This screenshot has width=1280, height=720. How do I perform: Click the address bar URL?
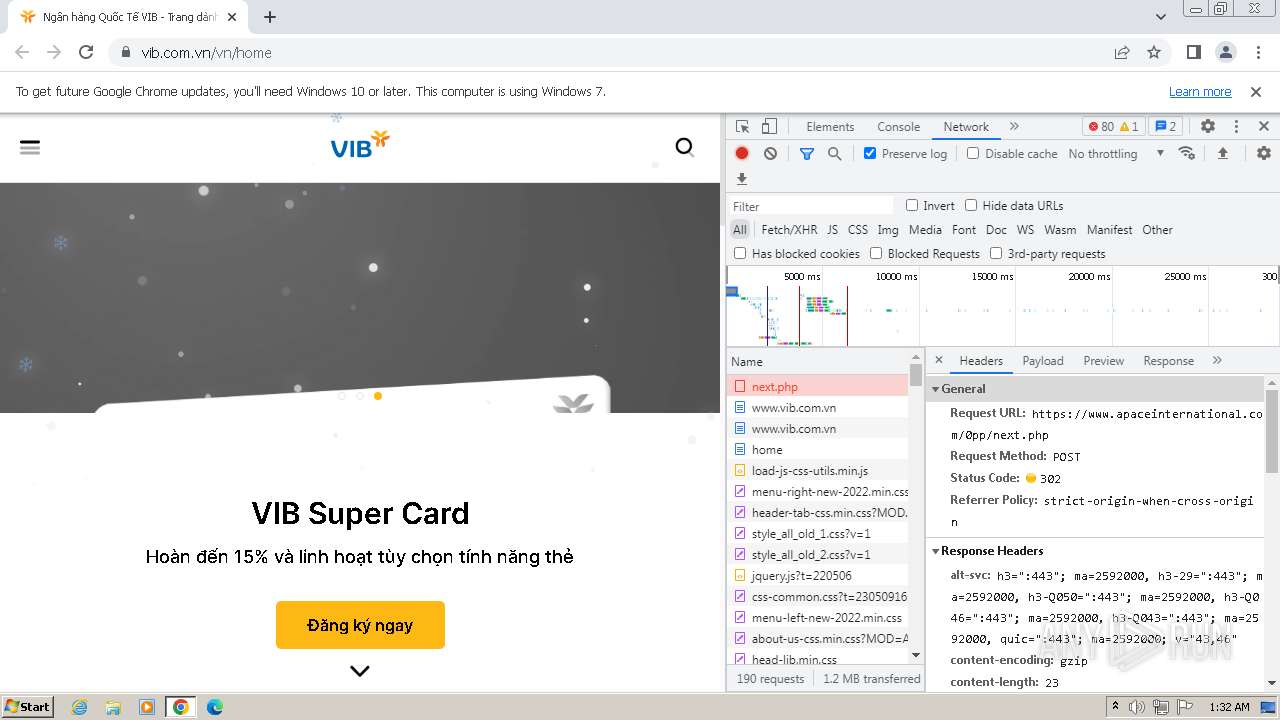coord(207,52)
